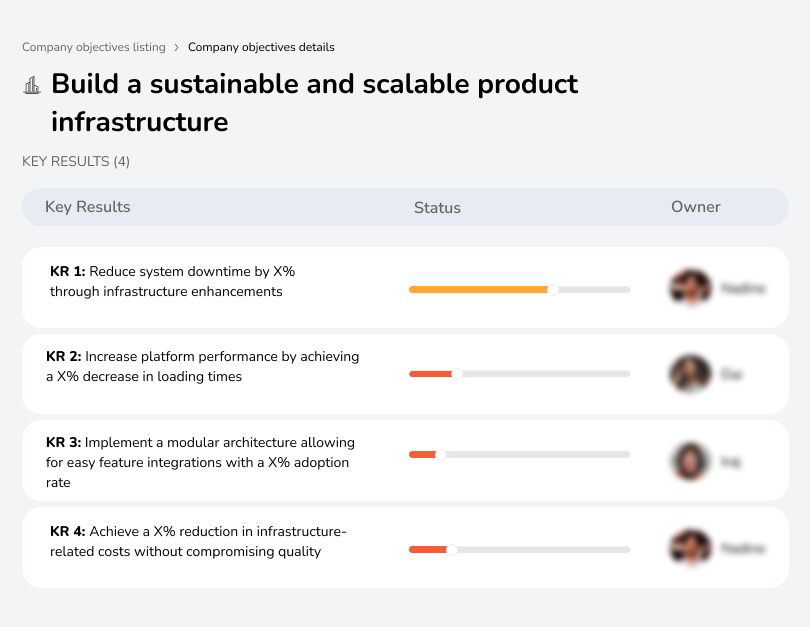This screenshot has width=810, height=627.
Task: Sort by the Status column header
Action: pyautogui.click(x=437, y=207)
